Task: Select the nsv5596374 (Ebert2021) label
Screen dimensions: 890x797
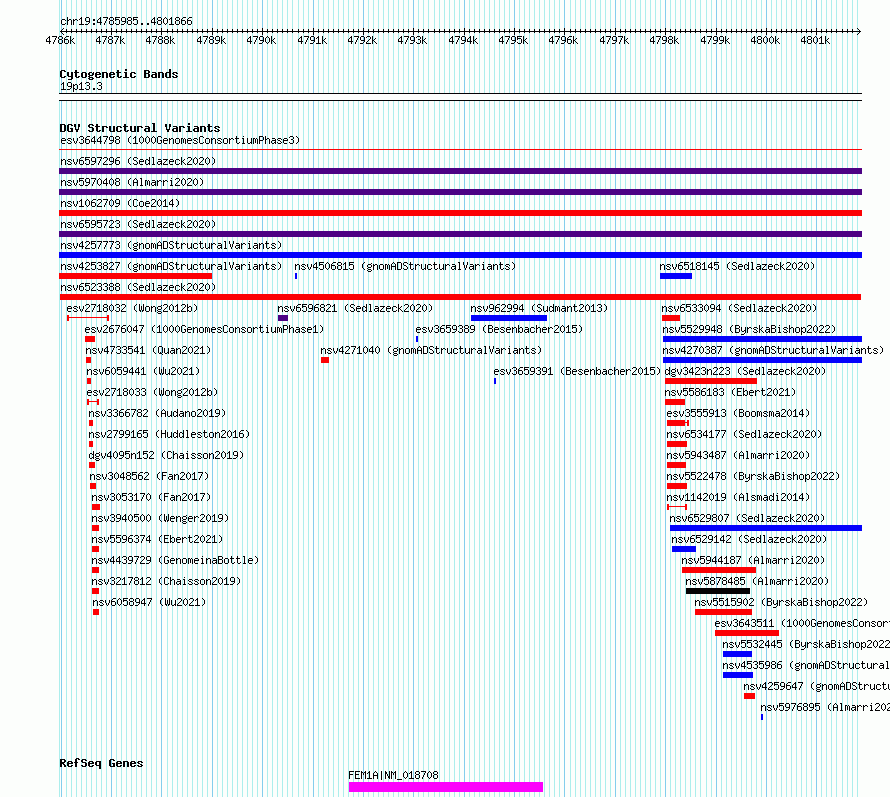Action: click(x=157, y=539)
